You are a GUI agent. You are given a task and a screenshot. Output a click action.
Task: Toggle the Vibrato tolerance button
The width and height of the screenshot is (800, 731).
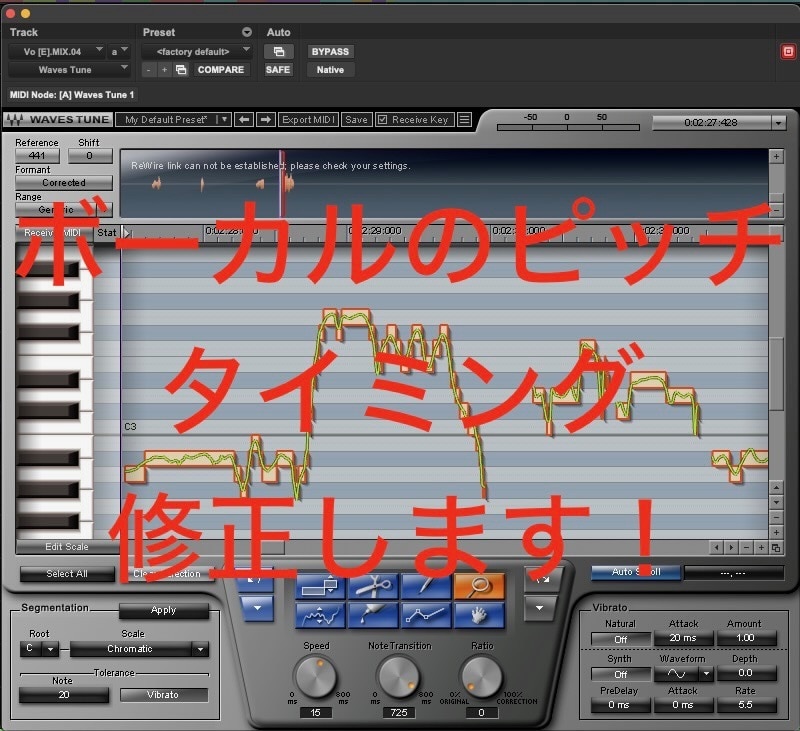[x=163, y=694]
